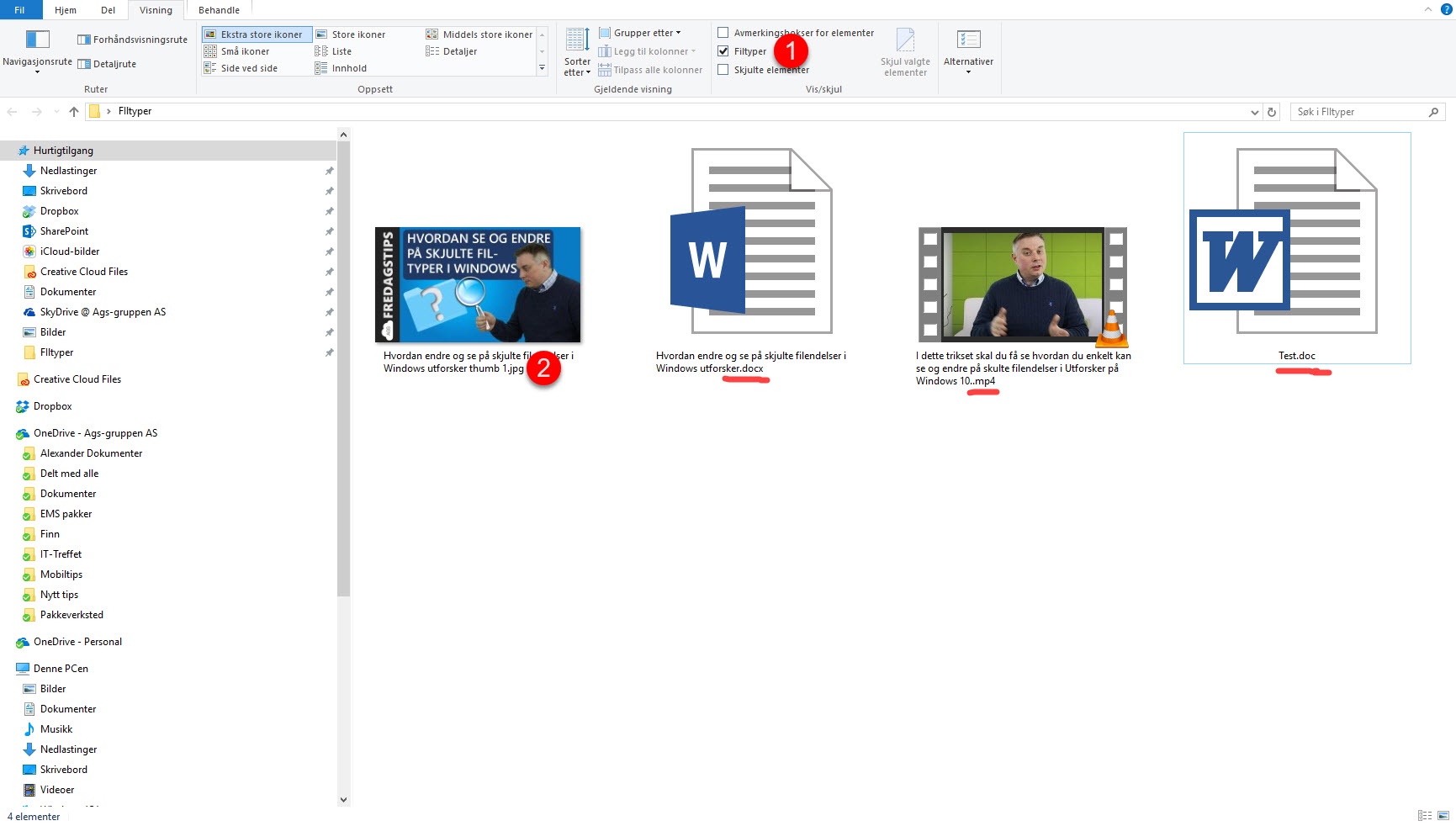
Task: Open Pakkeverksted folder in tree
Action: [71, 615]
